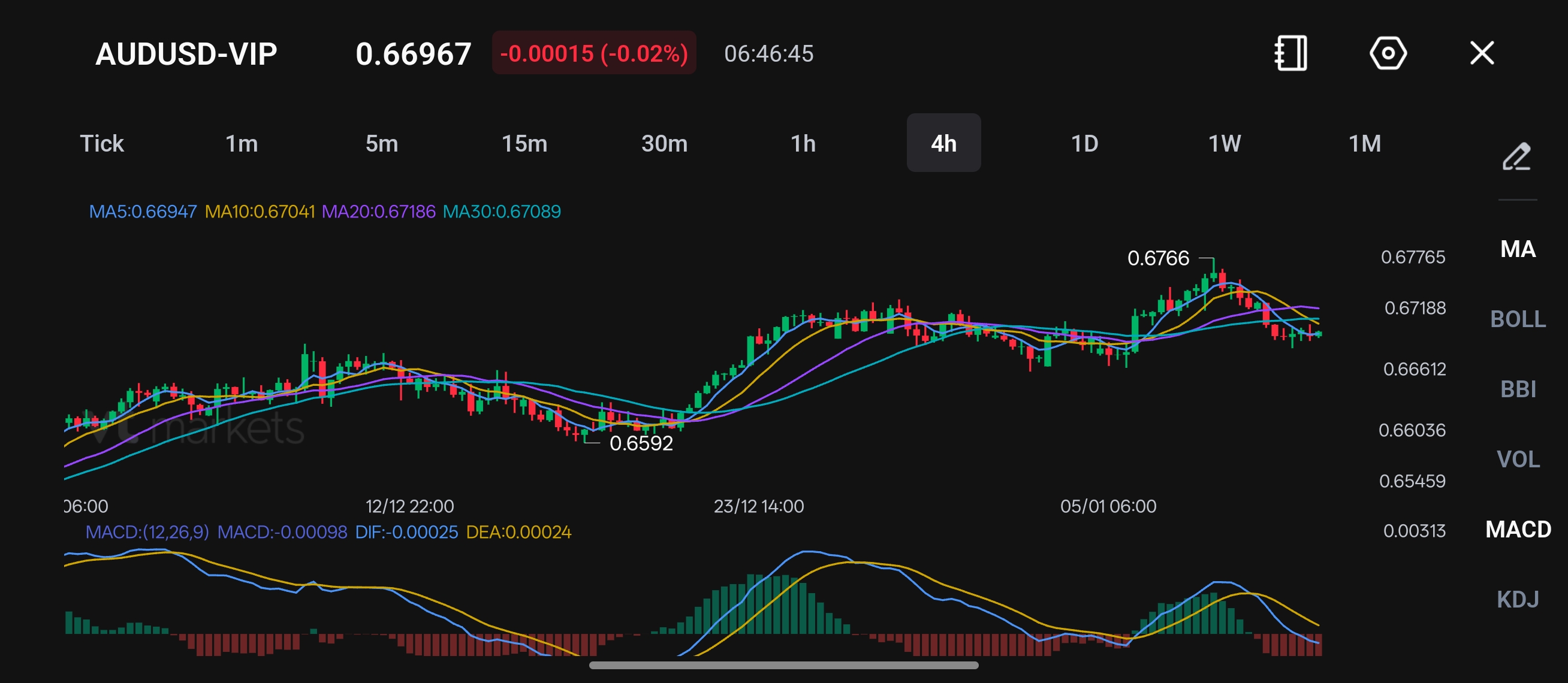Select the 1m timeframe tab
Screen dimensions: 1568x683
pyautogui.click(x=242, y=144)
